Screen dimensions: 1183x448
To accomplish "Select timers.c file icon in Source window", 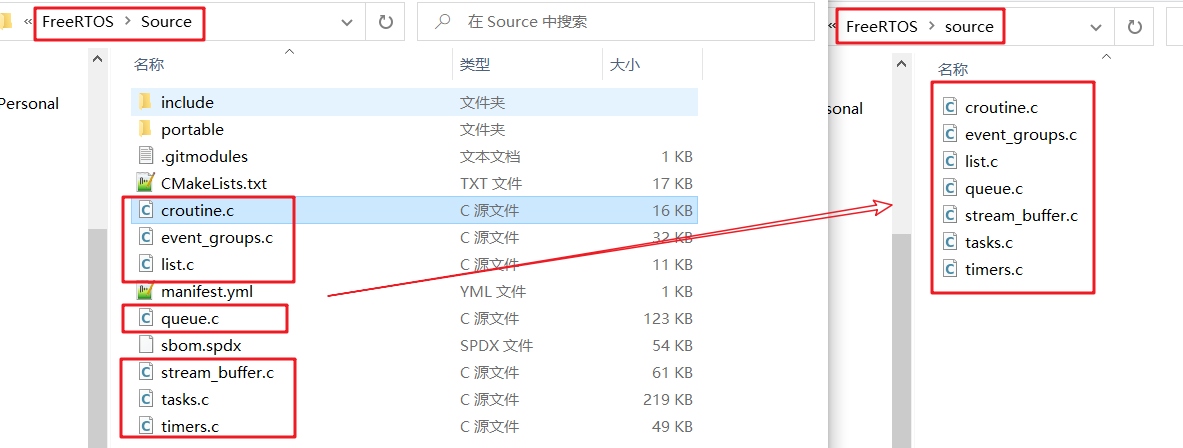I will coord(146,427).
